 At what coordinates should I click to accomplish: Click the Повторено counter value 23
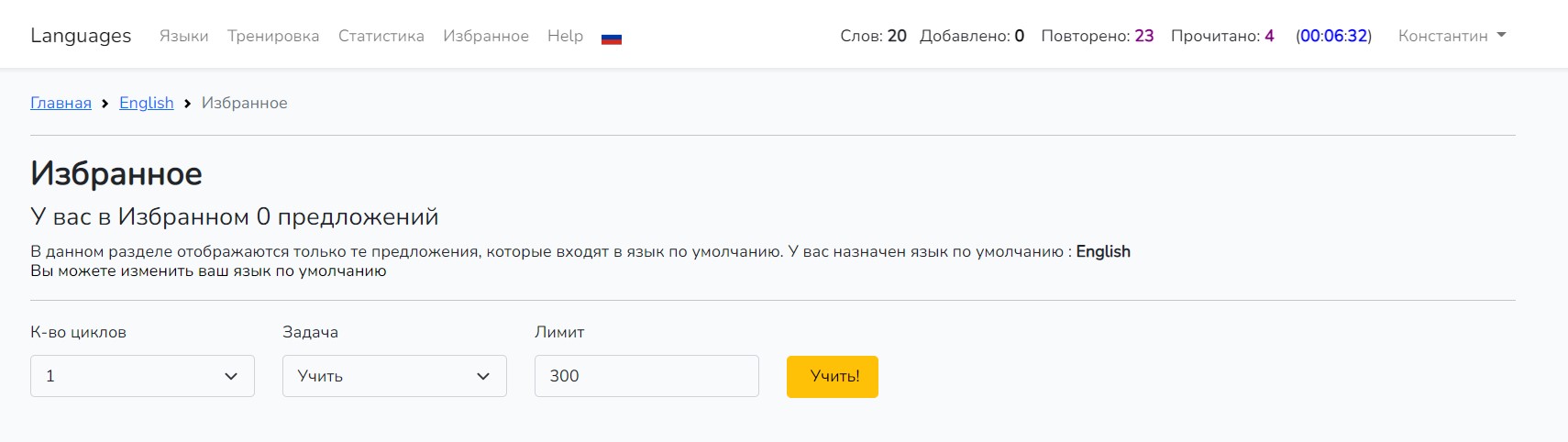(x=1143, y=36)
